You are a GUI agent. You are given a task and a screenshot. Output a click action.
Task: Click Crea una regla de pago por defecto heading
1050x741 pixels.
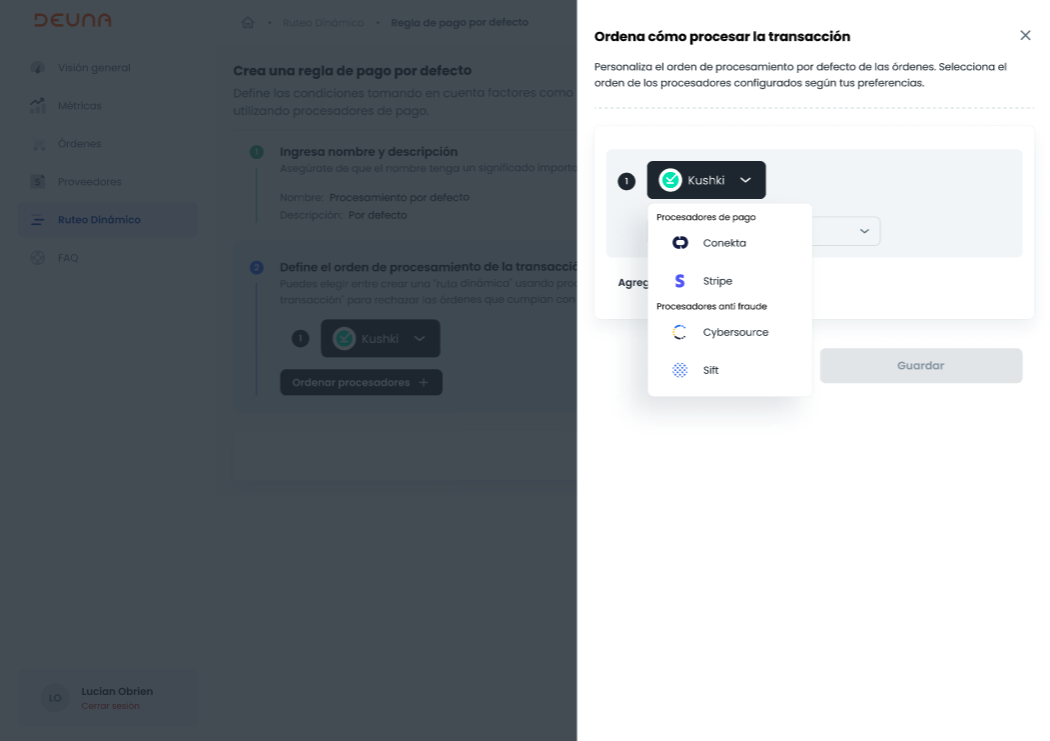pyautogui.click(x=352, y=70)
